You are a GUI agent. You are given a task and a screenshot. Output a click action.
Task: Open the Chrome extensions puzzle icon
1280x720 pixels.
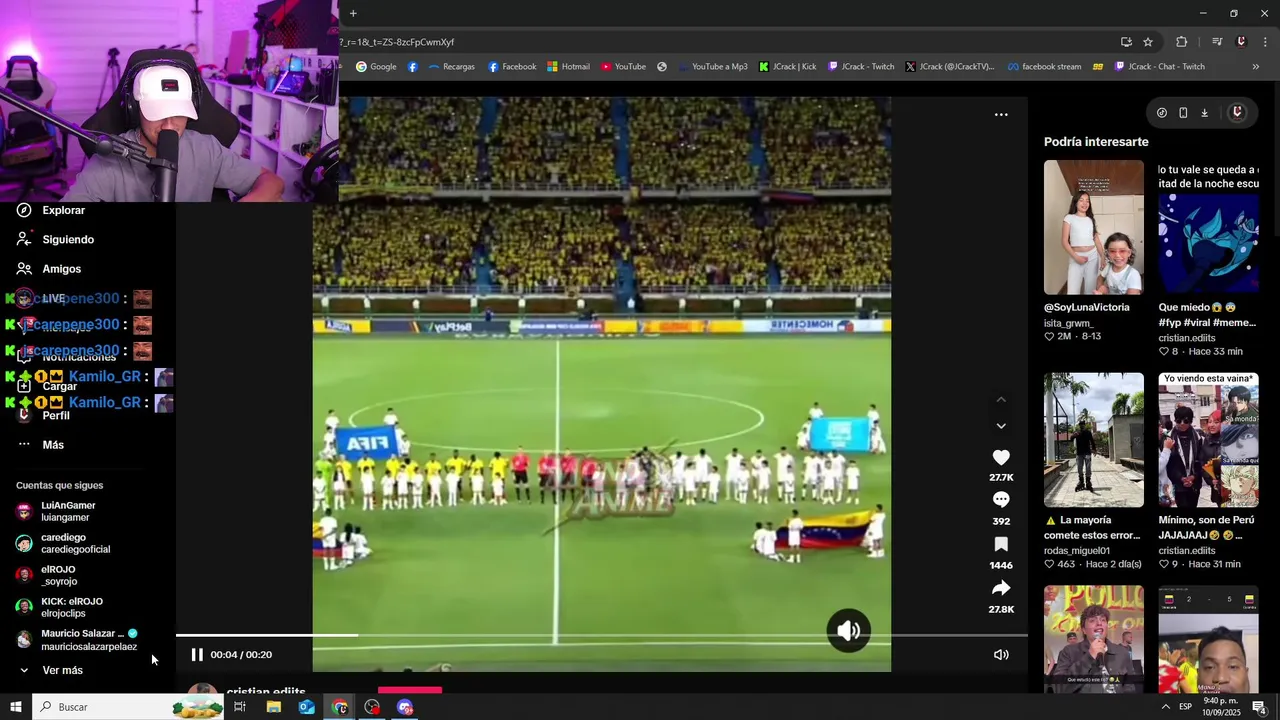(x=1182, y=42)
